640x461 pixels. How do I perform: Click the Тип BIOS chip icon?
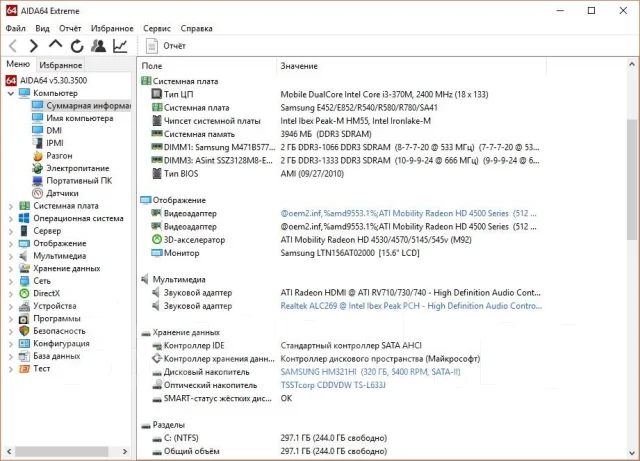click(x=157, y=173)
